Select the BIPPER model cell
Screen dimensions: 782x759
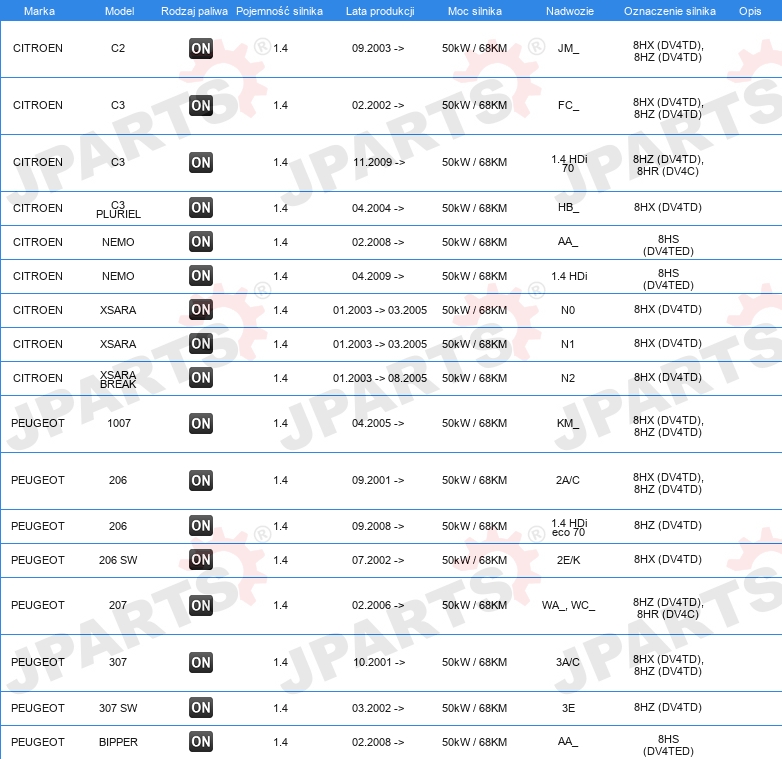coord(118,742)
